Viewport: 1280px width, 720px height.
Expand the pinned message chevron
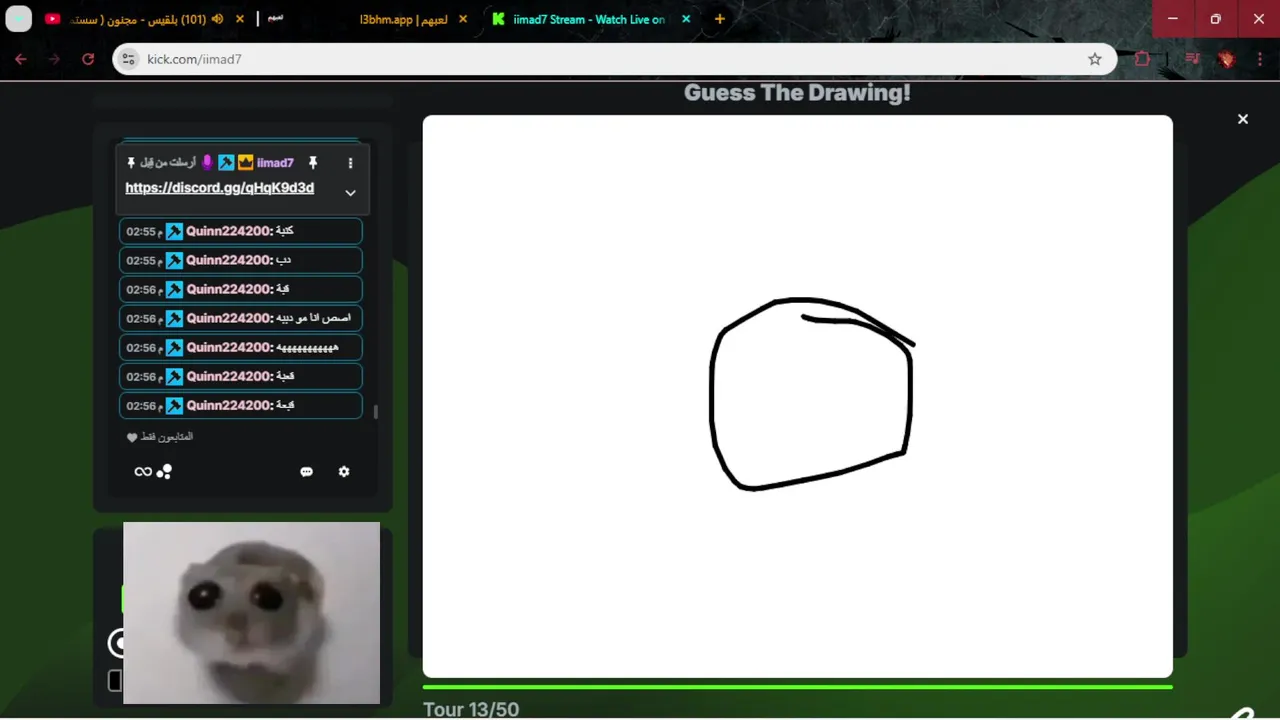350,193
